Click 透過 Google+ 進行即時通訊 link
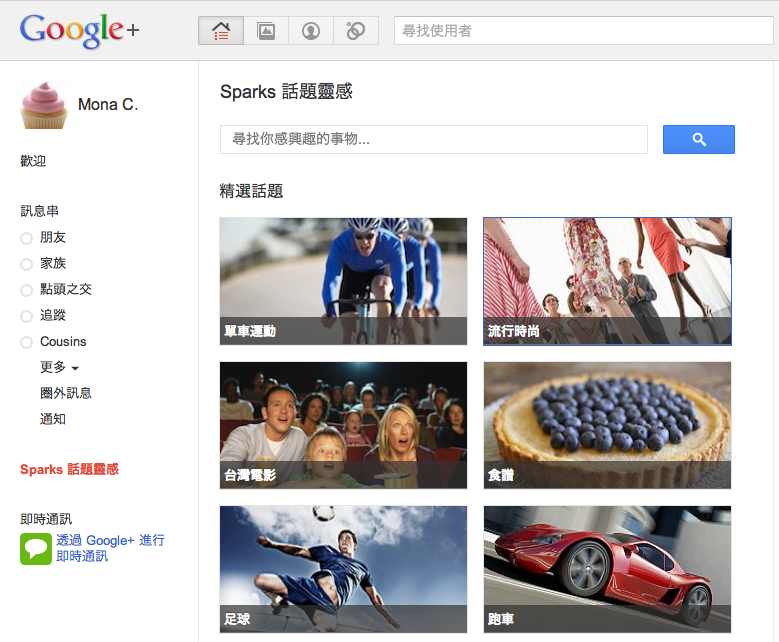779x642 pixels. pyautogui.click(x=110, y=548)
